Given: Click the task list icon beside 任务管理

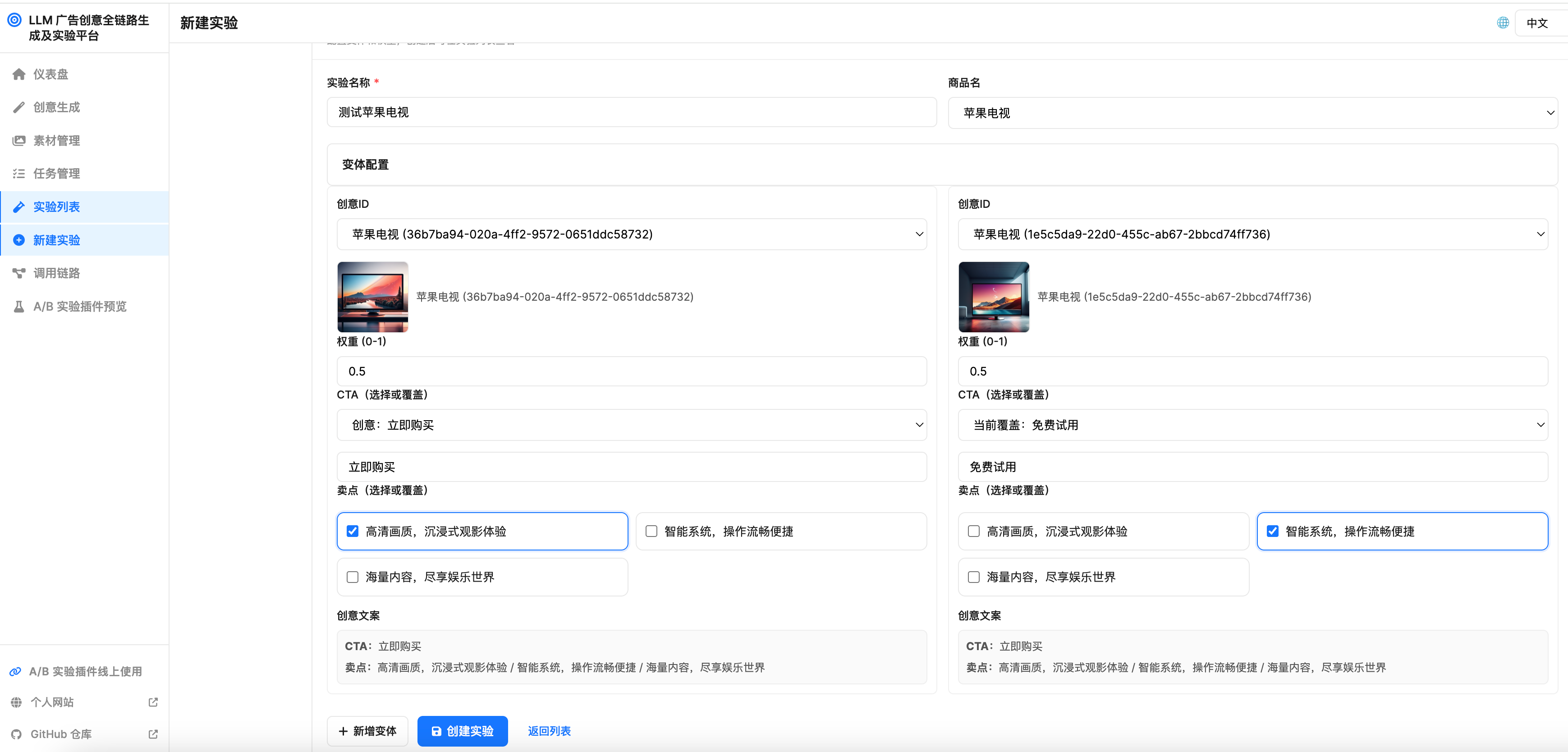Looking at the screenshot, I should tap(19, 174).
